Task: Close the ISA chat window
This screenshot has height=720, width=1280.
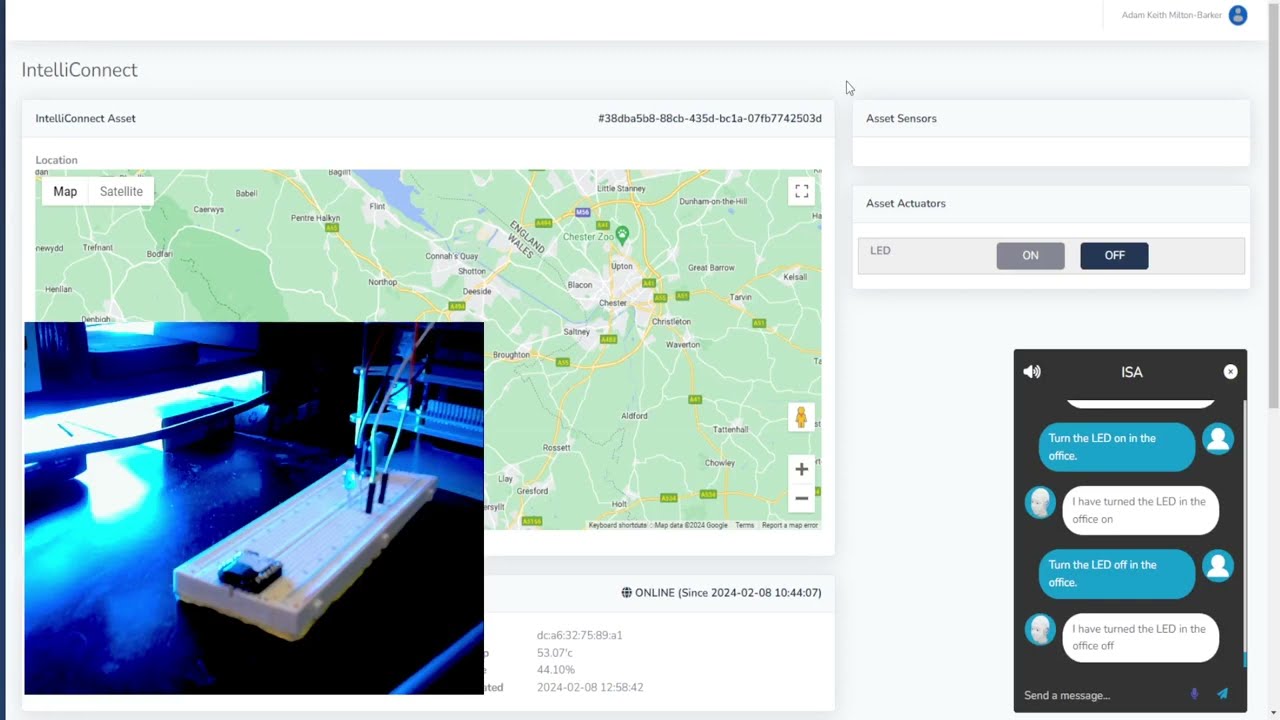Action: click(x=1230, y=372)
